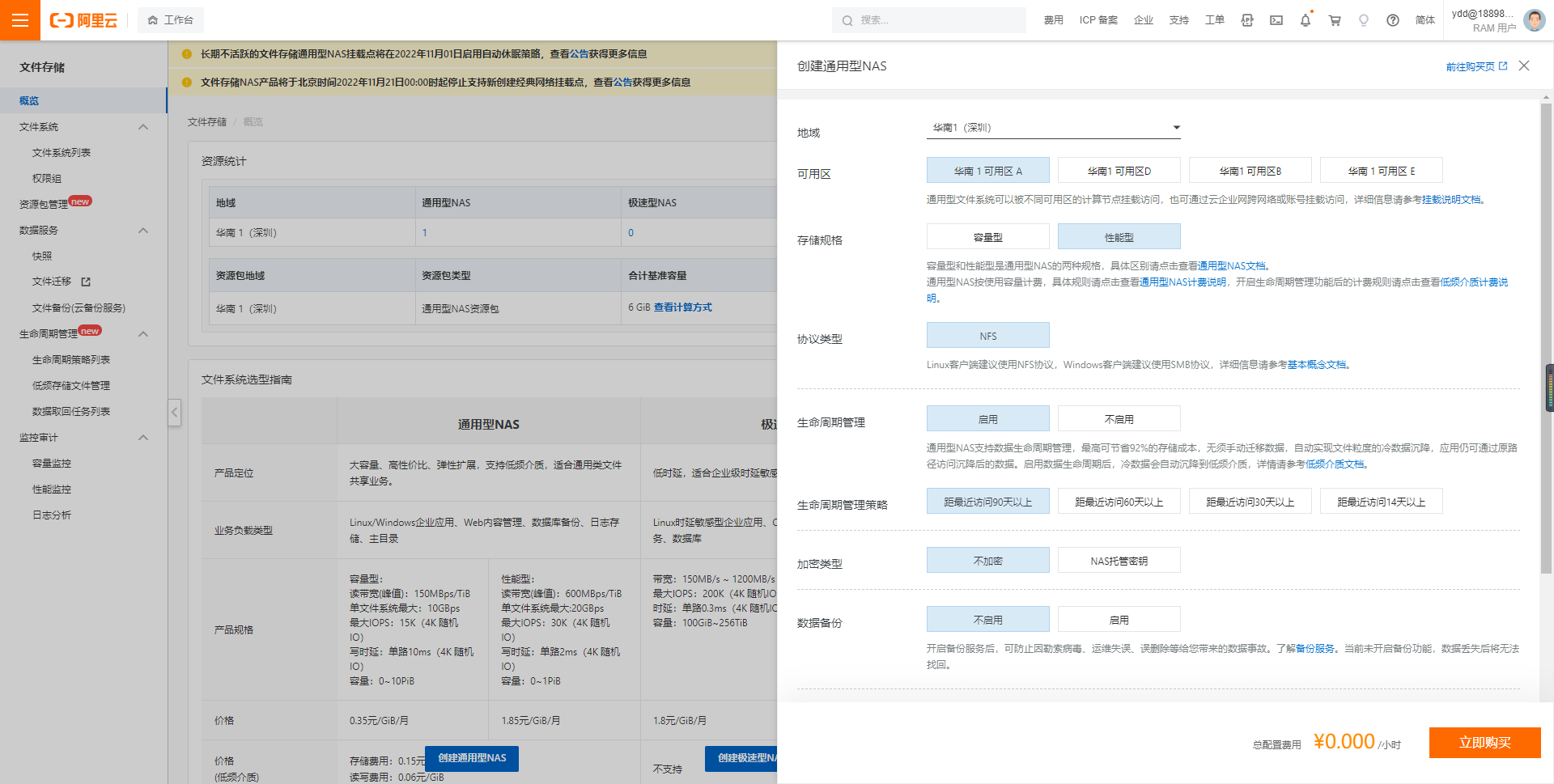The height and width of the screenshot is (784, 1554).
Task: Open the 费用 top menu
Action: point(1053,20)
